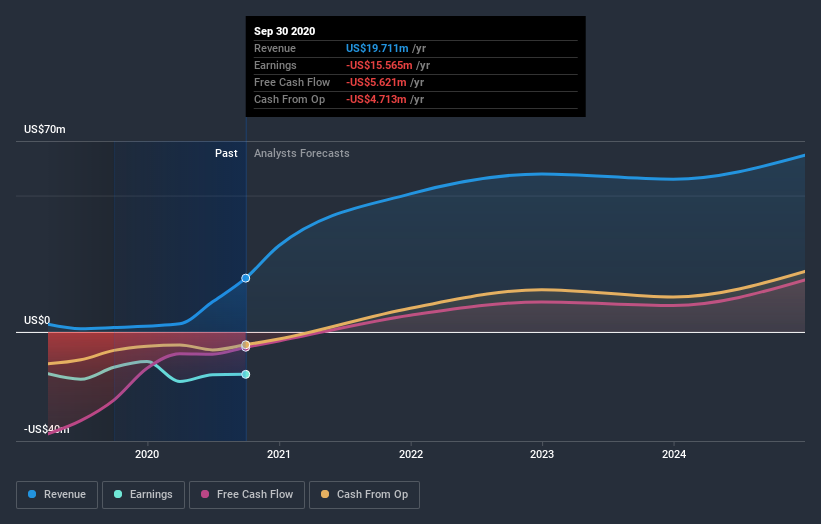Viewport: 821px width, 524px height.
Task: Click the Cash From Op orange data point
Action: click(x=246, y=344)
